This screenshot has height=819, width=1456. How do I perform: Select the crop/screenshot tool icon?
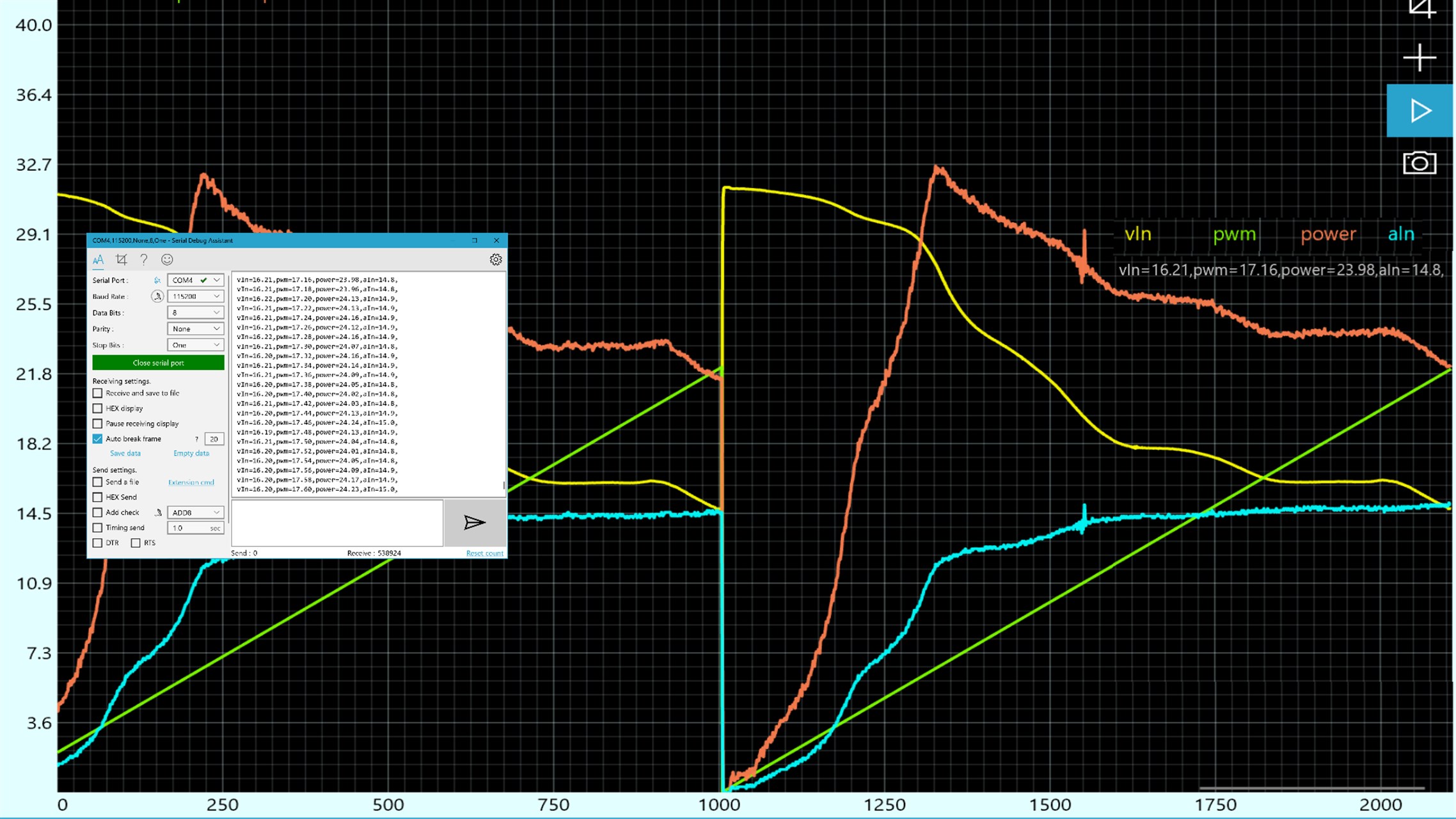pyautogui.click(x=122, y=260)
